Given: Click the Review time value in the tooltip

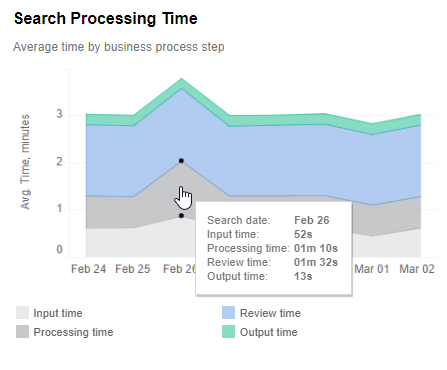Looking at the screenshot, I should coord(316,262).
